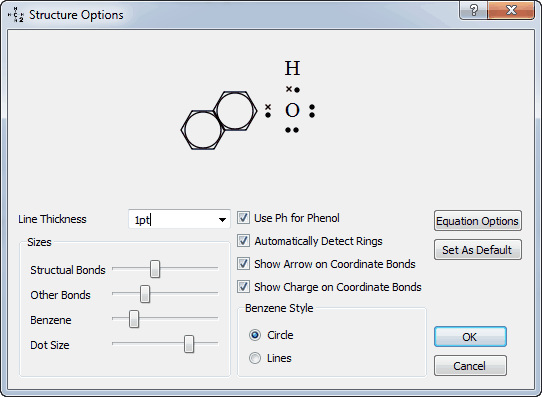
Task: Click the Structure Options title bar app icon
Action: pyautogui.click(x=16, y=15)
